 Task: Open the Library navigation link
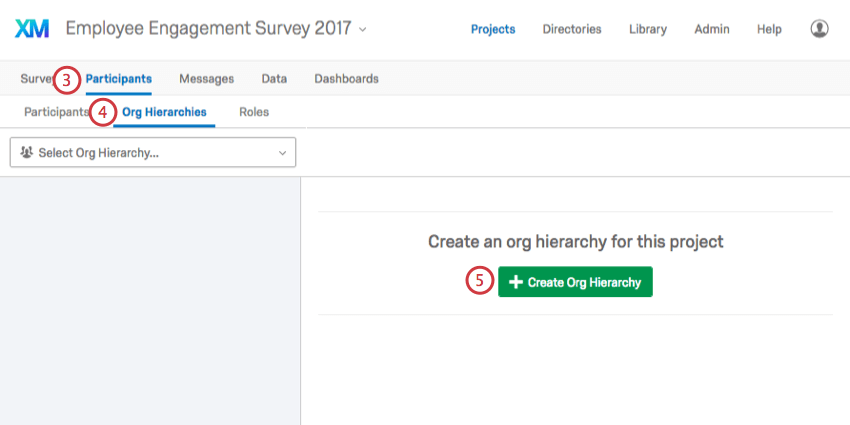click(x=648, y=29)
